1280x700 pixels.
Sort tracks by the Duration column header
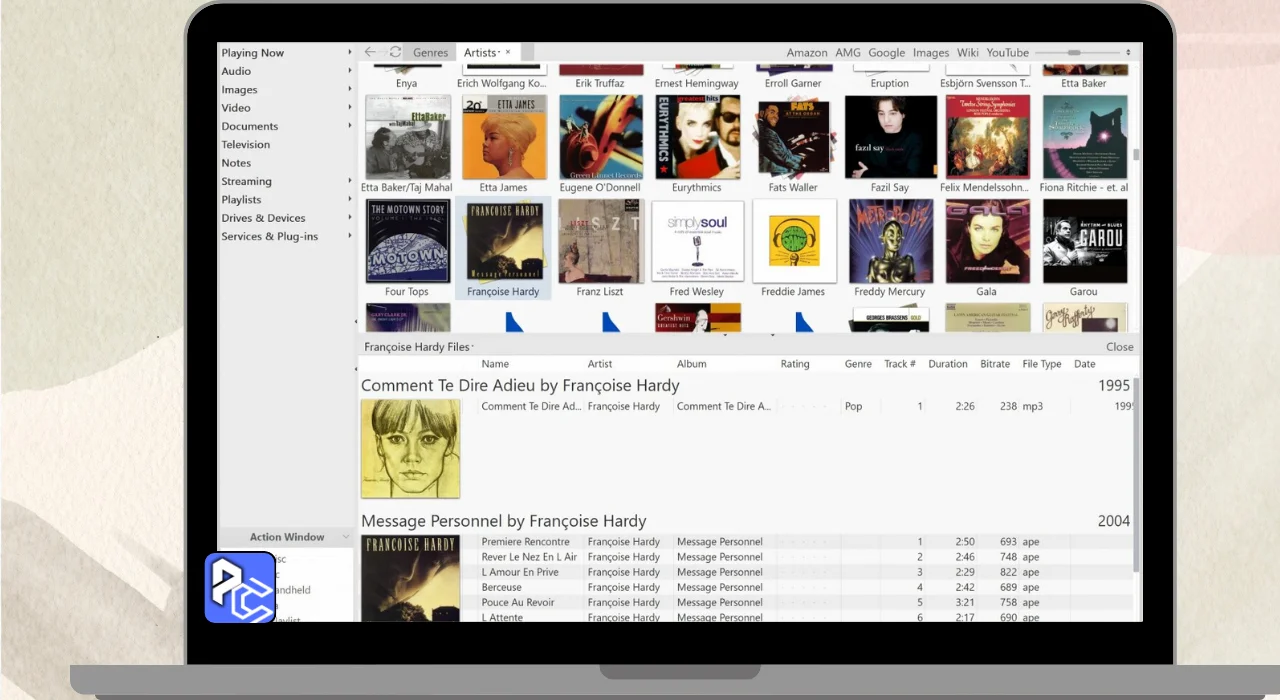947,364
